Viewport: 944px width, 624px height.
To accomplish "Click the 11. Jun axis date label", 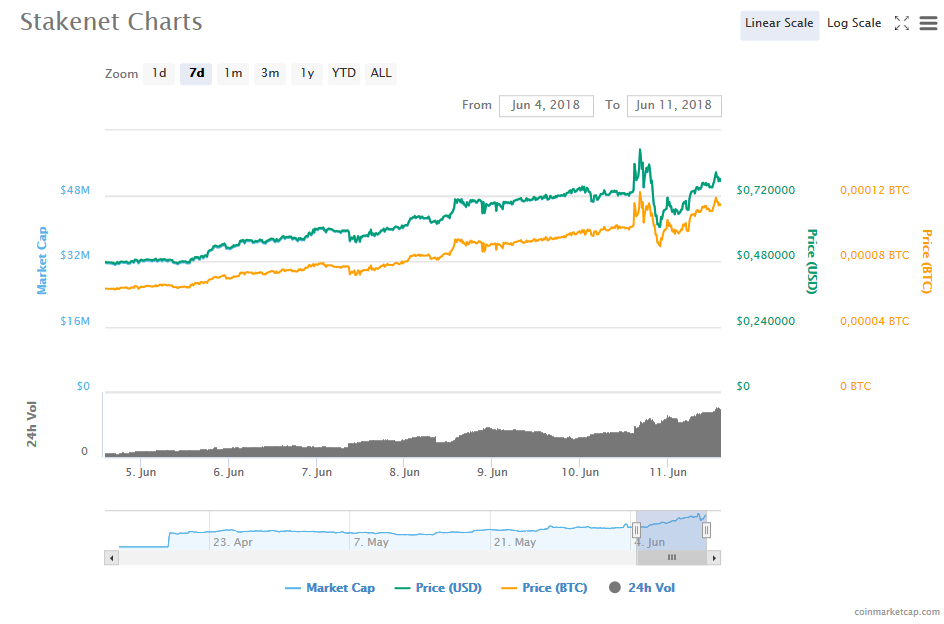I will [x=668, y=472].
